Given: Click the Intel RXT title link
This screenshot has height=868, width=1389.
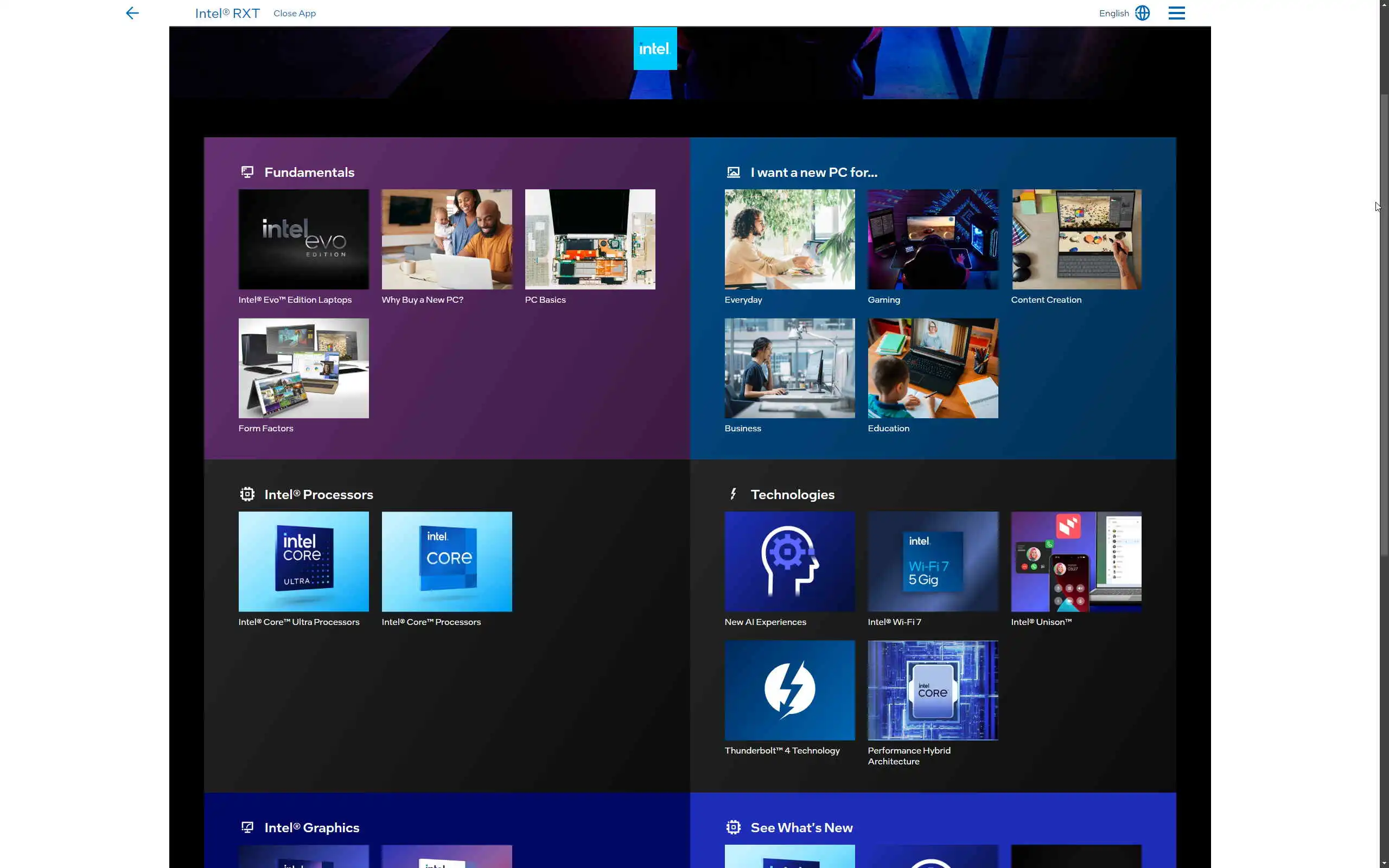Looking at the screenshot, I should (227, 13).
